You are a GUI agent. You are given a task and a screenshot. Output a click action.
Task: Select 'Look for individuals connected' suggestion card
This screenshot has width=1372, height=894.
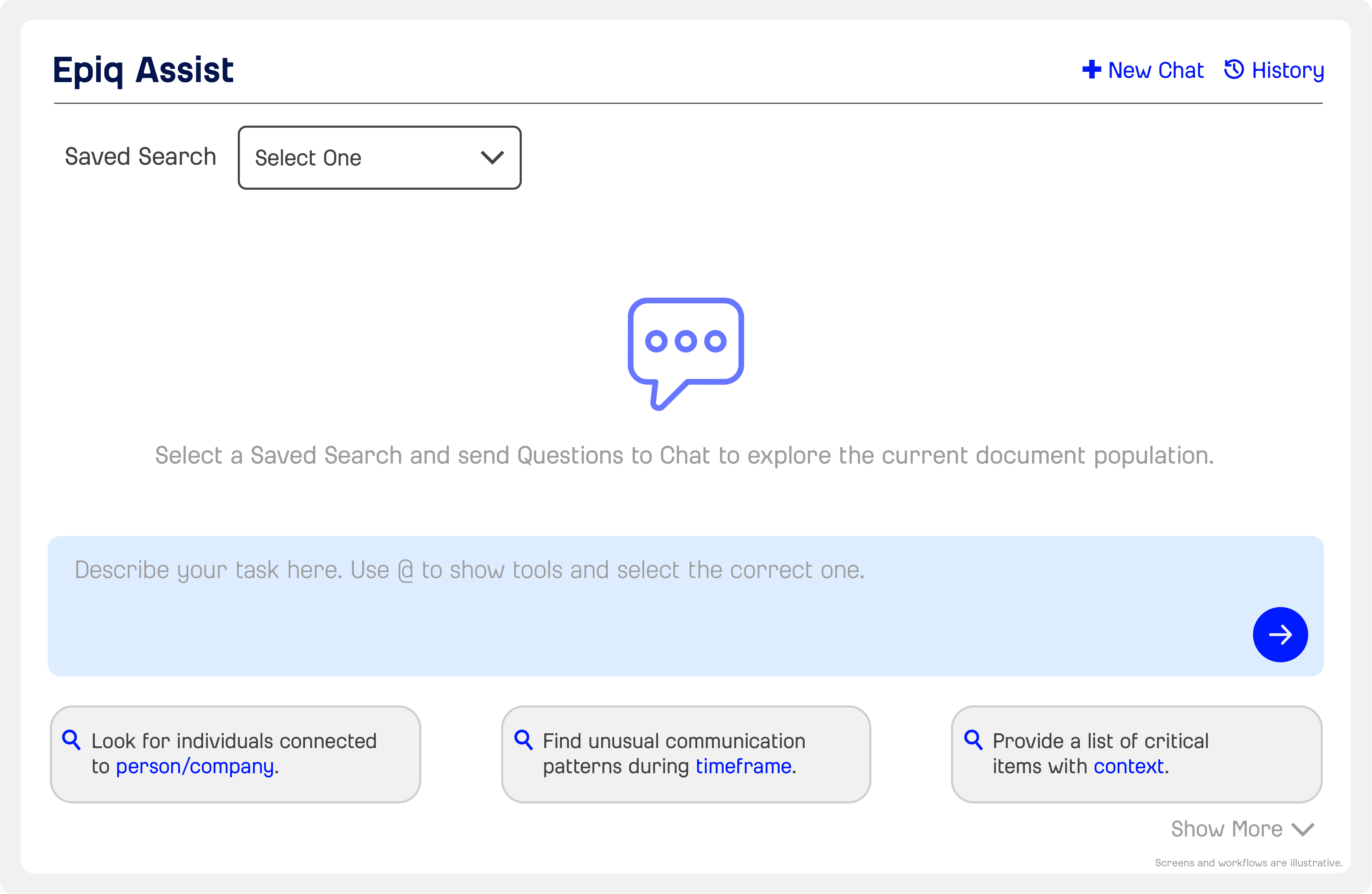[235, 754]
